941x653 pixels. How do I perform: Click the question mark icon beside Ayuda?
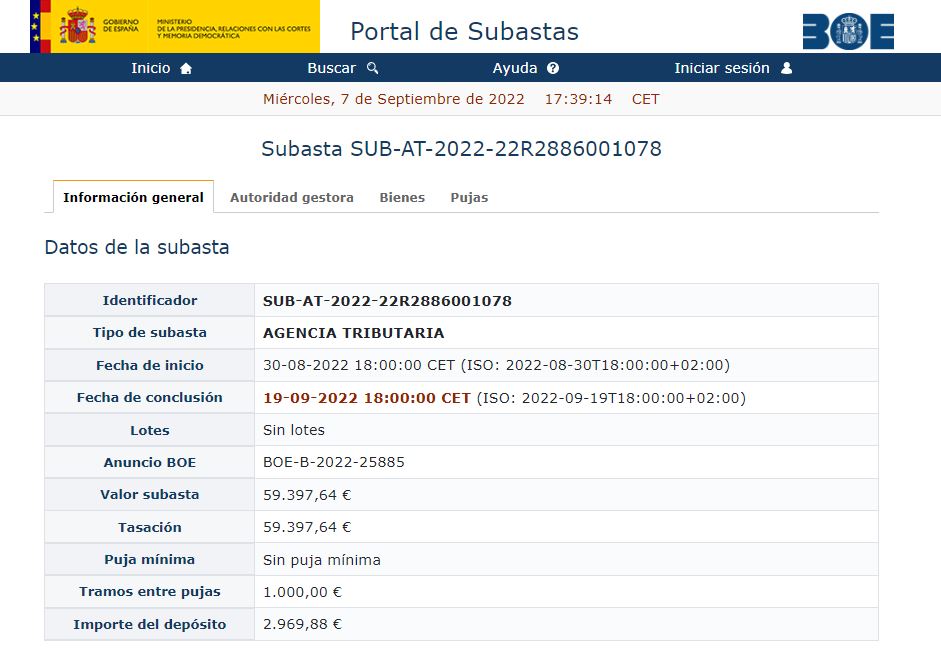pyautogui.click(x=553, y=69)
